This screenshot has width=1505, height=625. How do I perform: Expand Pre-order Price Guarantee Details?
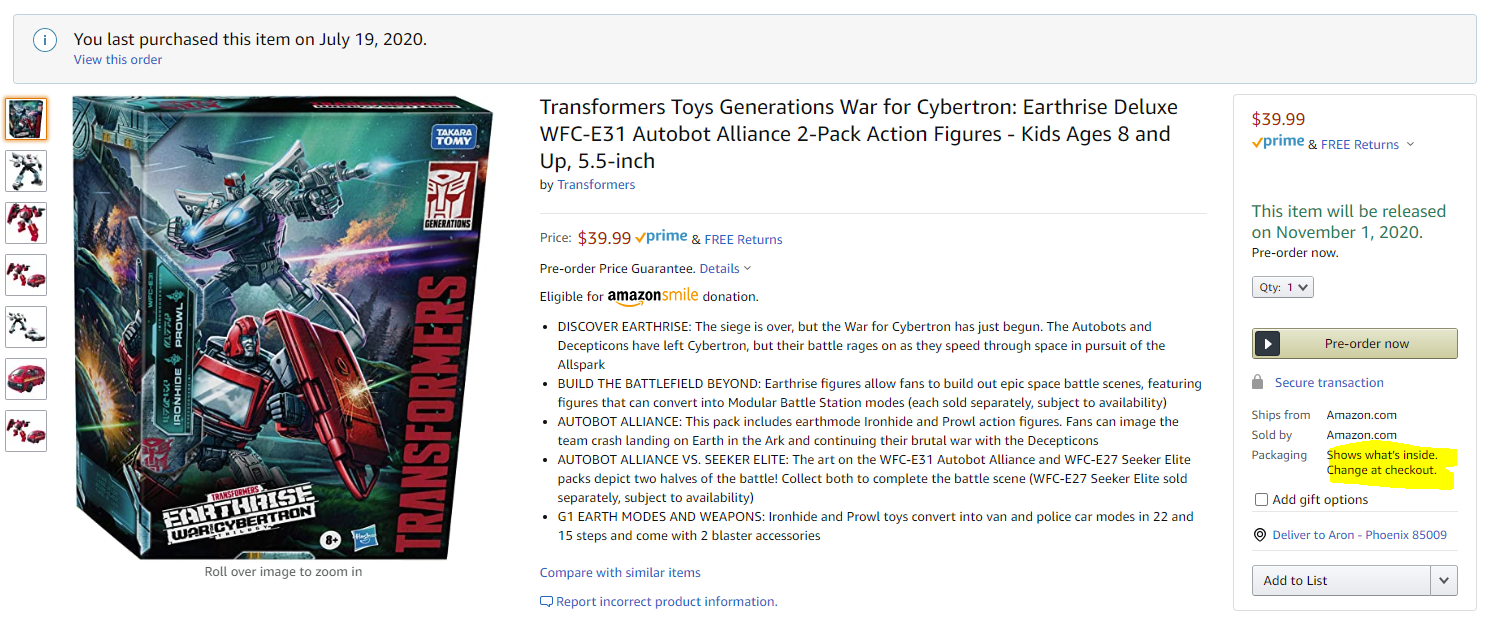click(725, 268)
